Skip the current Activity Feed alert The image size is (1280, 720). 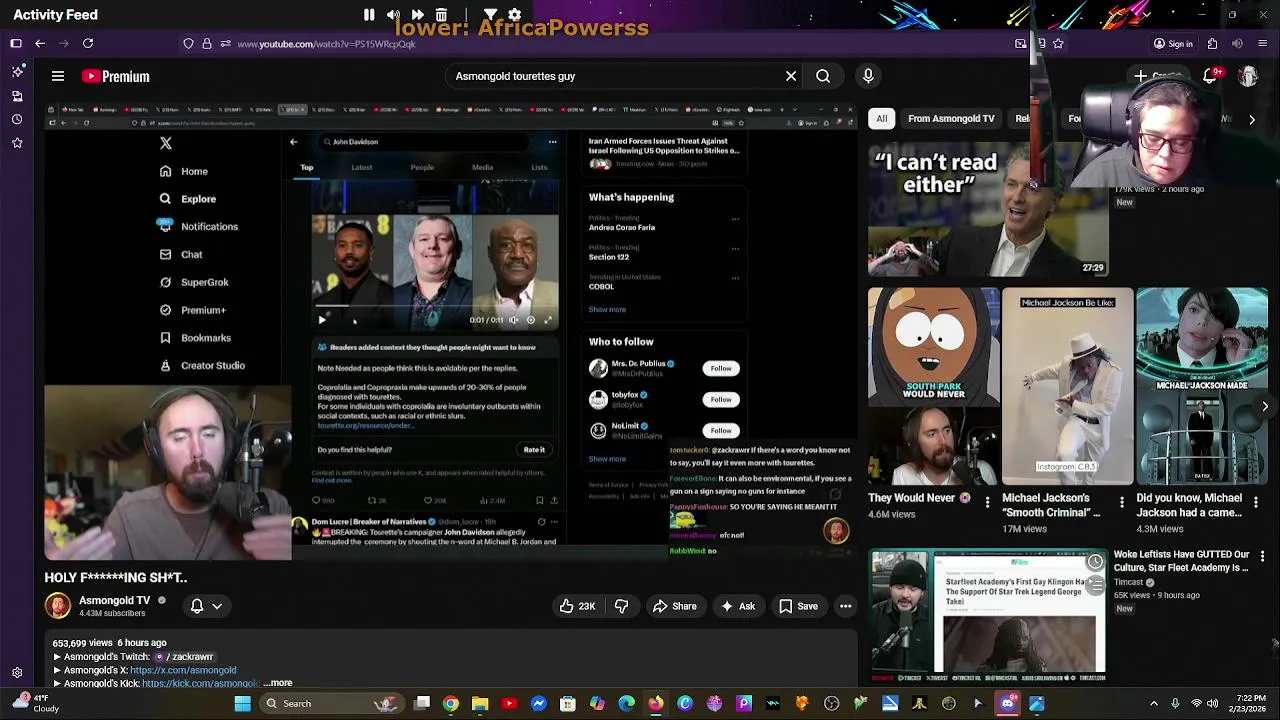pos(417,15)
